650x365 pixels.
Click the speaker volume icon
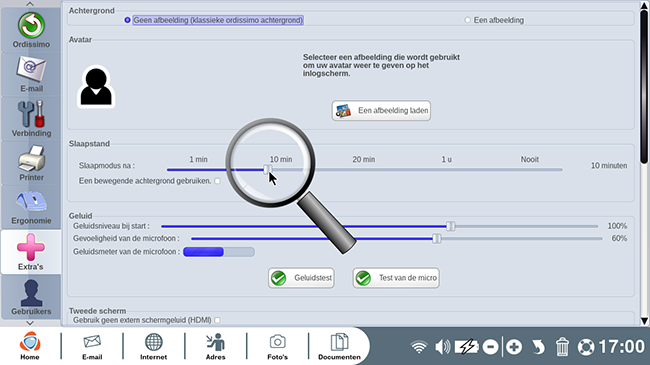point(442,346)
